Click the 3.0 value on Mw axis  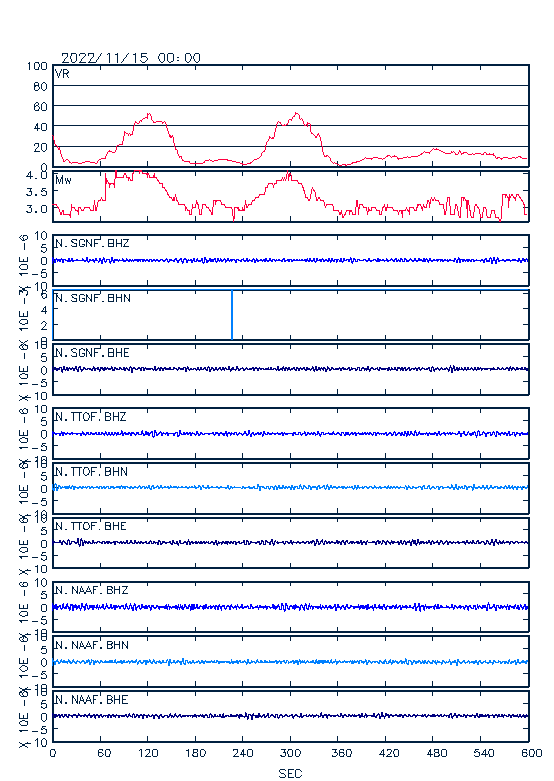[37, 209]
